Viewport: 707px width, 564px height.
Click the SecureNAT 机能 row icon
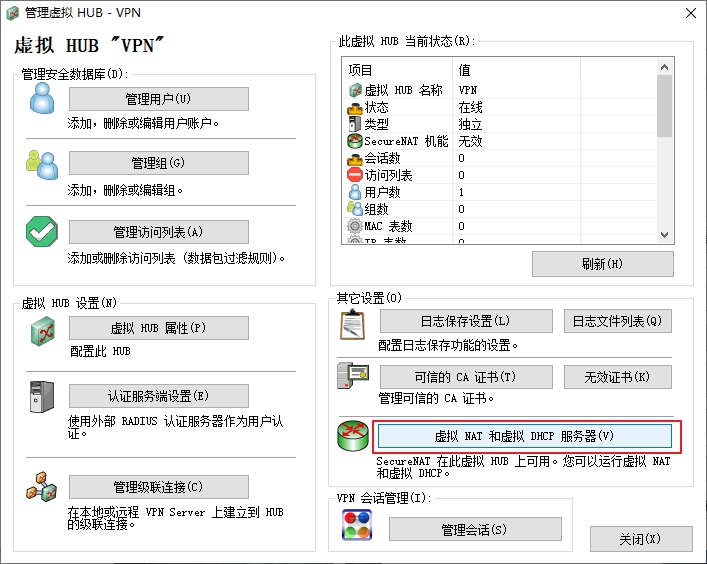[x=355, y=141]
